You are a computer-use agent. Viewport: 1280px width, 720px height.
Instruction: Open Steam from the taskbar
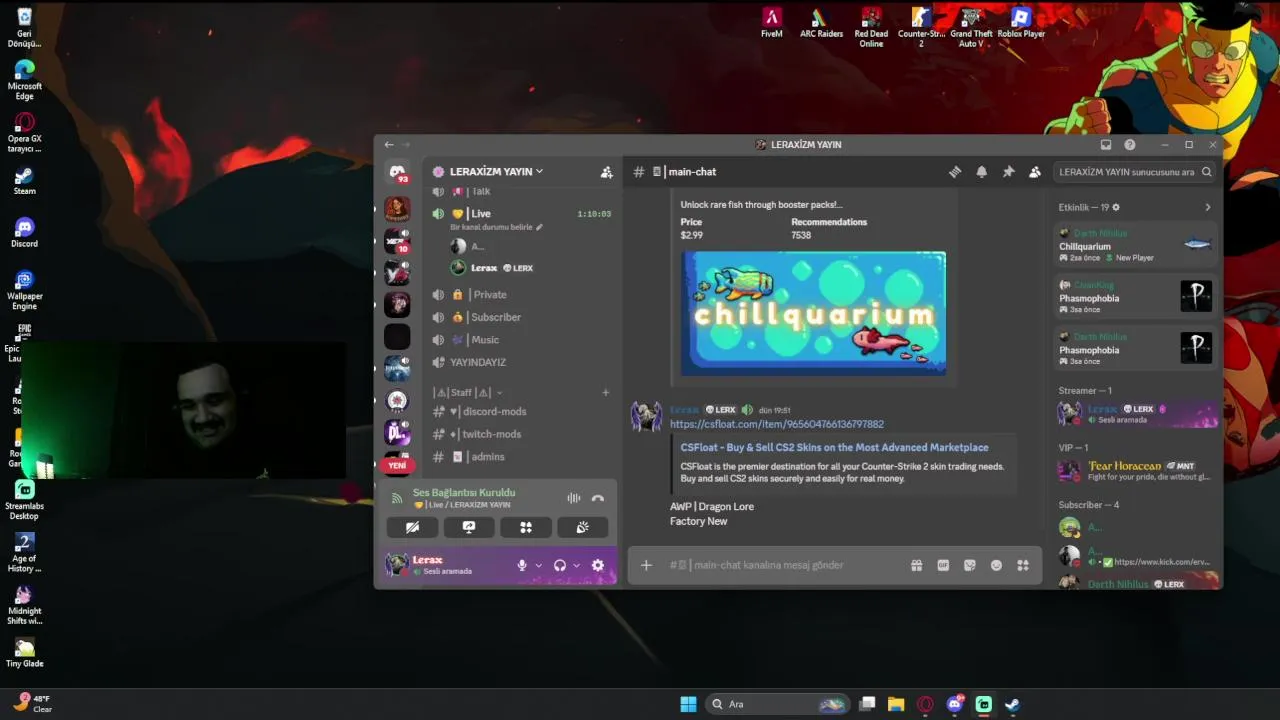click(x=1012, y=704)
